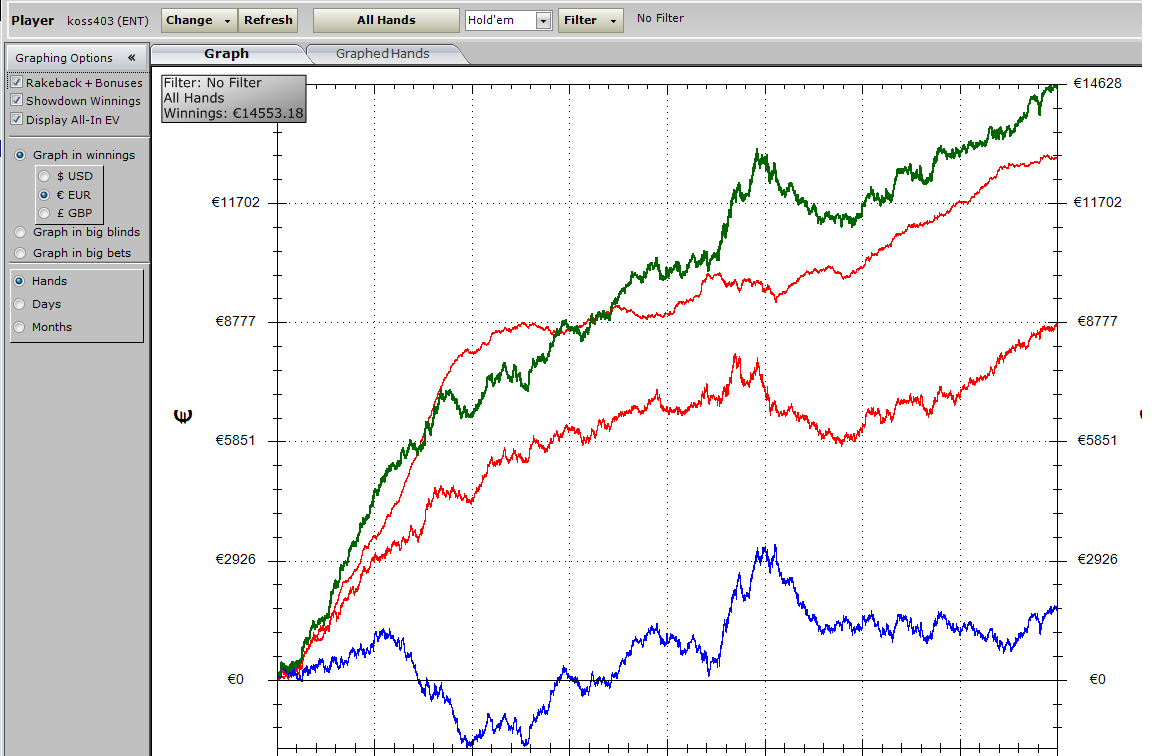
Task: Disable Display All-In EV checkbox
Action: coord(16,120)
